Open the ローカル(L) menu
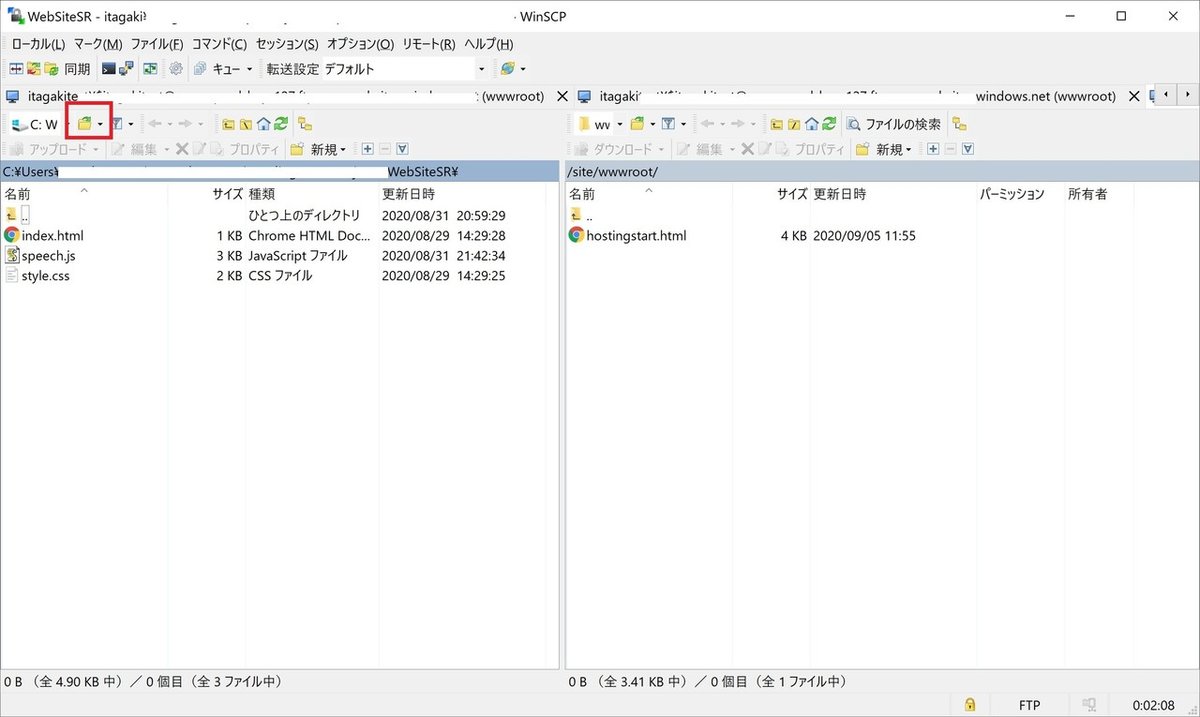The height and width of the screenshot is (717, 1200). [x=38, y=44]
